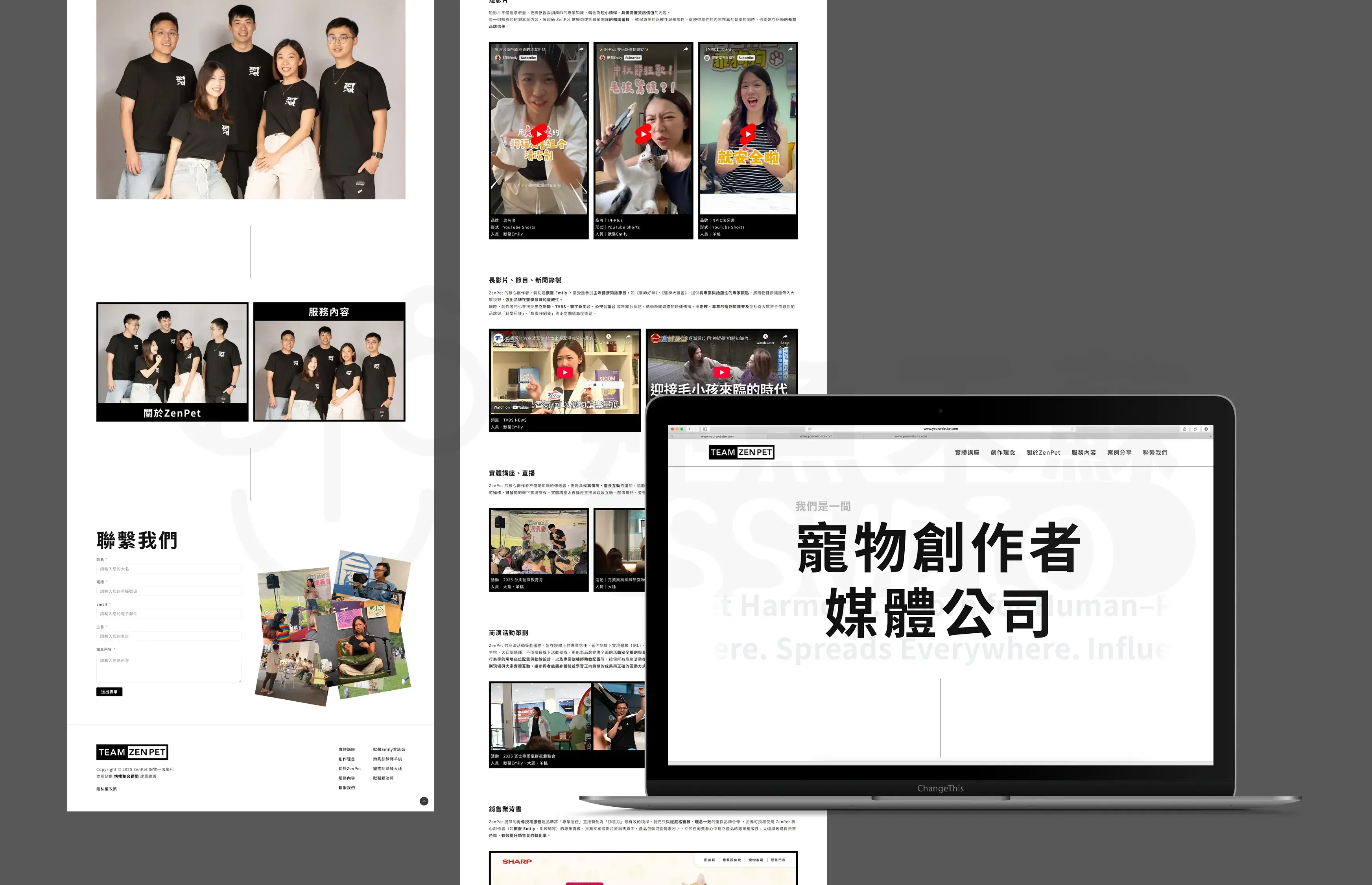Screen dimensions: 1372x885
Task: Open 獸醫Emily曾詠茹 footer link
Action: point(389,749)
